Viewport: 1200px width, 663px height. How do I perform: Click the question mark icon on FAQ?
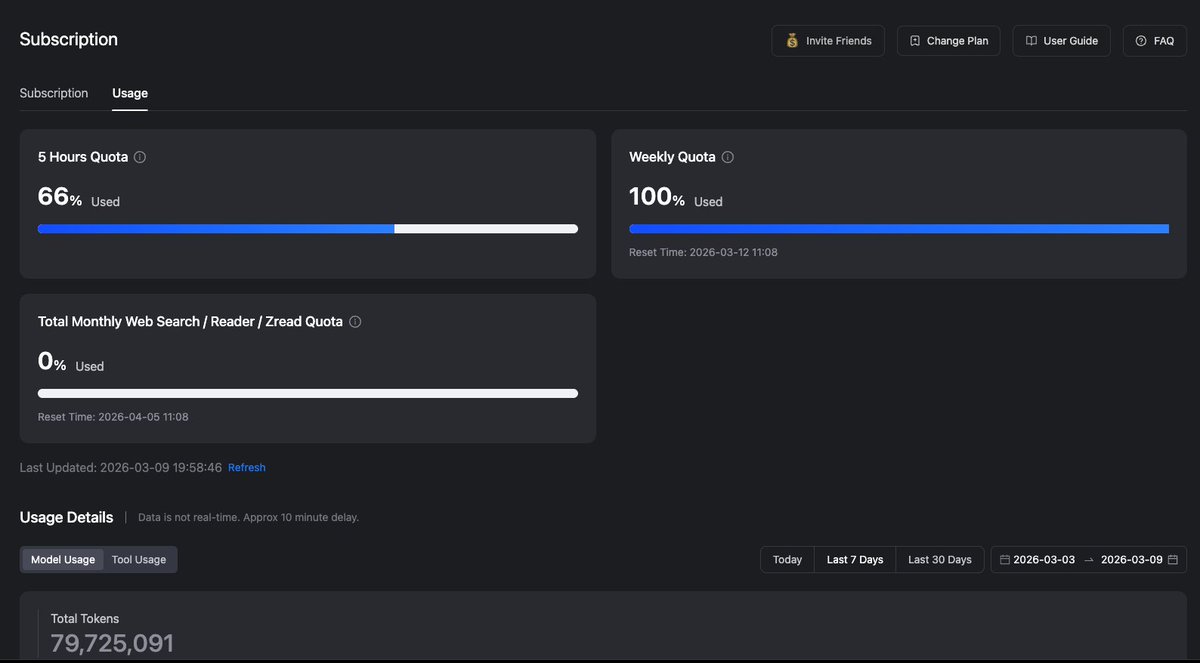[x=1141, y=41]
